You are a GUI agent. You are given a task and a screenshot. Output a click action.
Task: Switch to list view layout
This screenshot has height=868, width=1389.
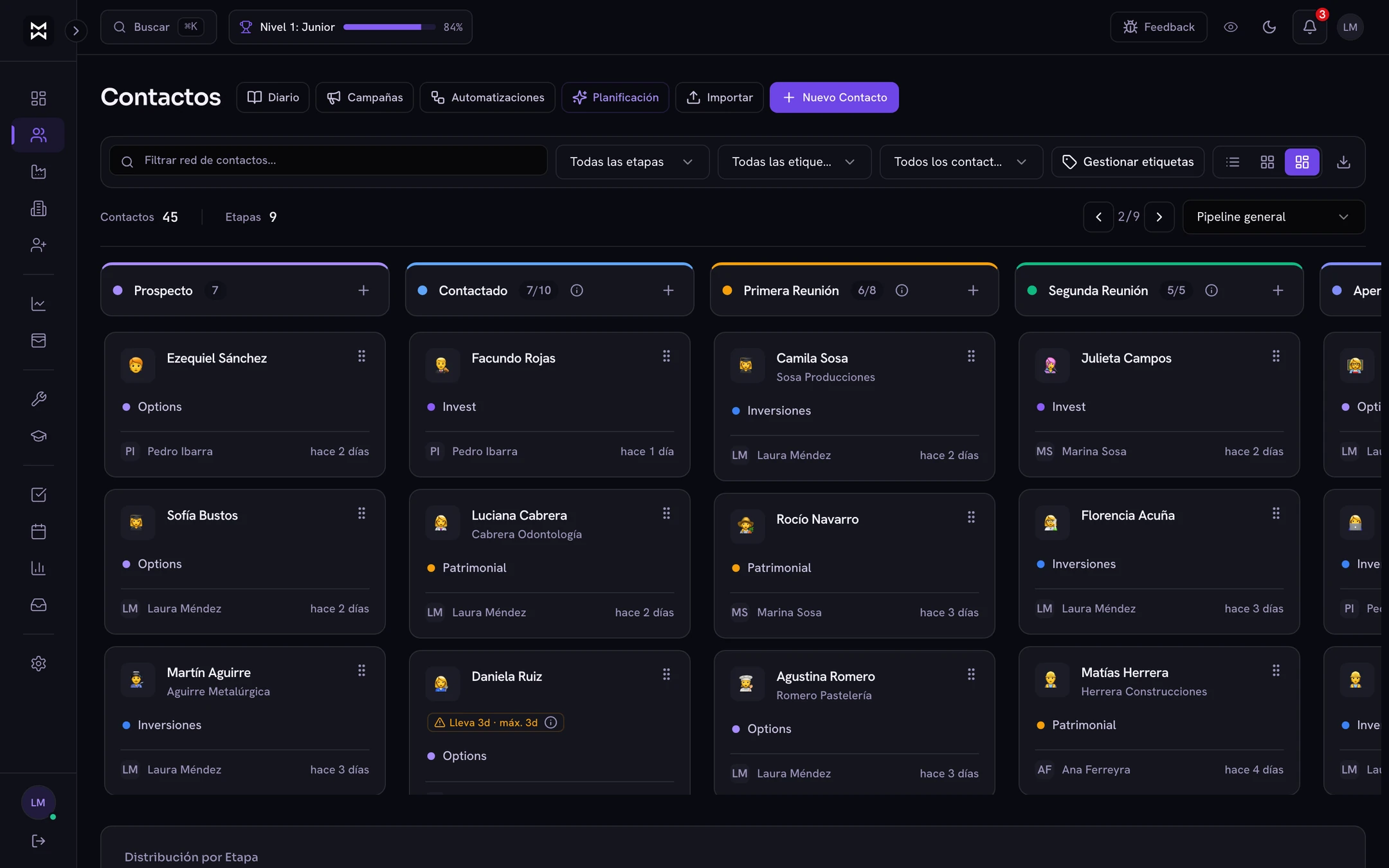(x=1233, y=162)
